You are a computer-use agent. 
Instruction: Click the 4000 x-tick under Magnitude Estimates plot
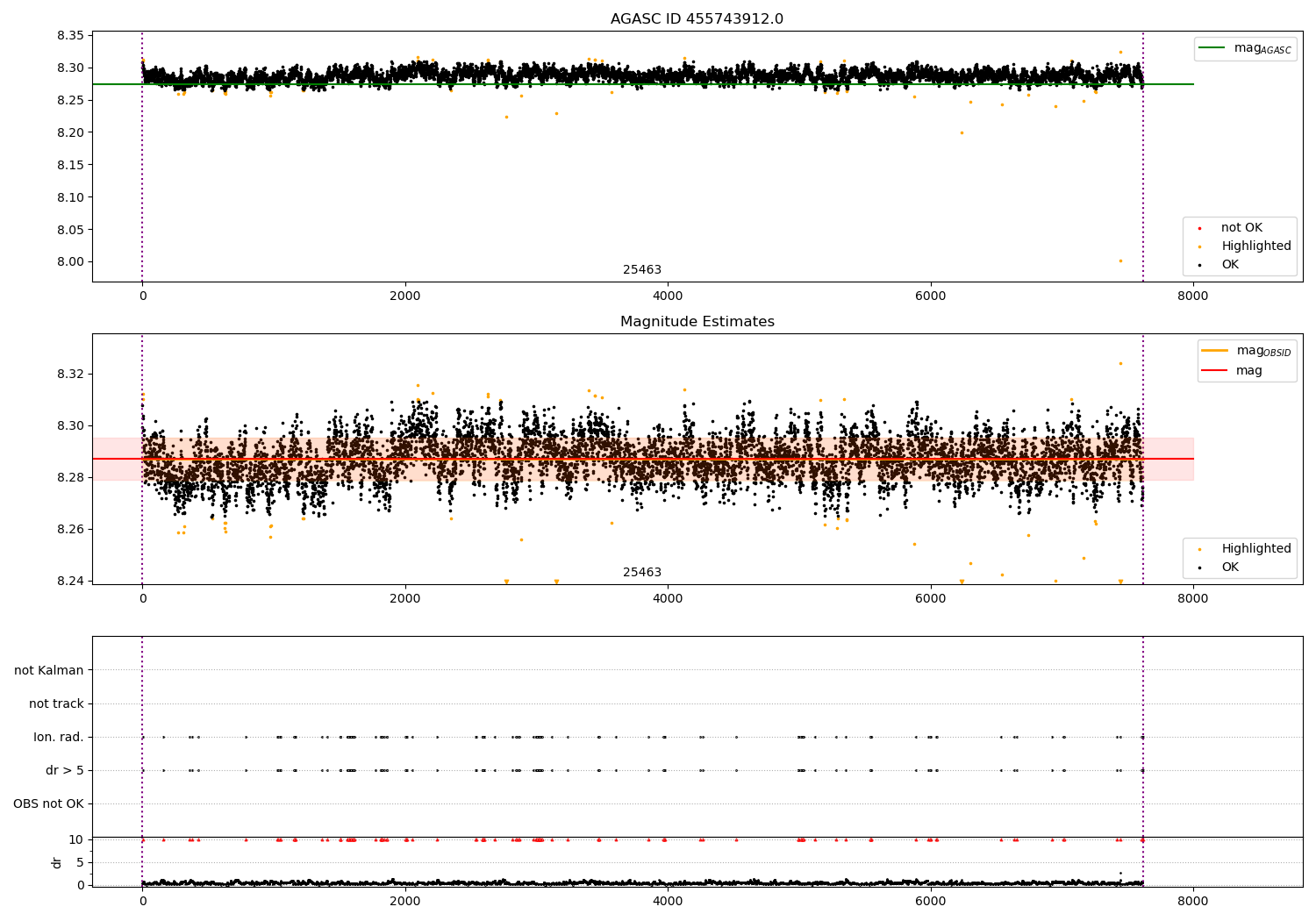668,598
